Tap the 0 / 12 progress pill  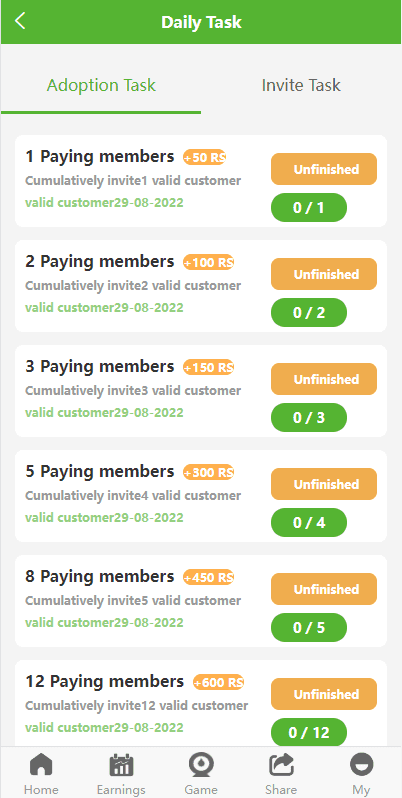pyautogui.click(x=309, y=733)
